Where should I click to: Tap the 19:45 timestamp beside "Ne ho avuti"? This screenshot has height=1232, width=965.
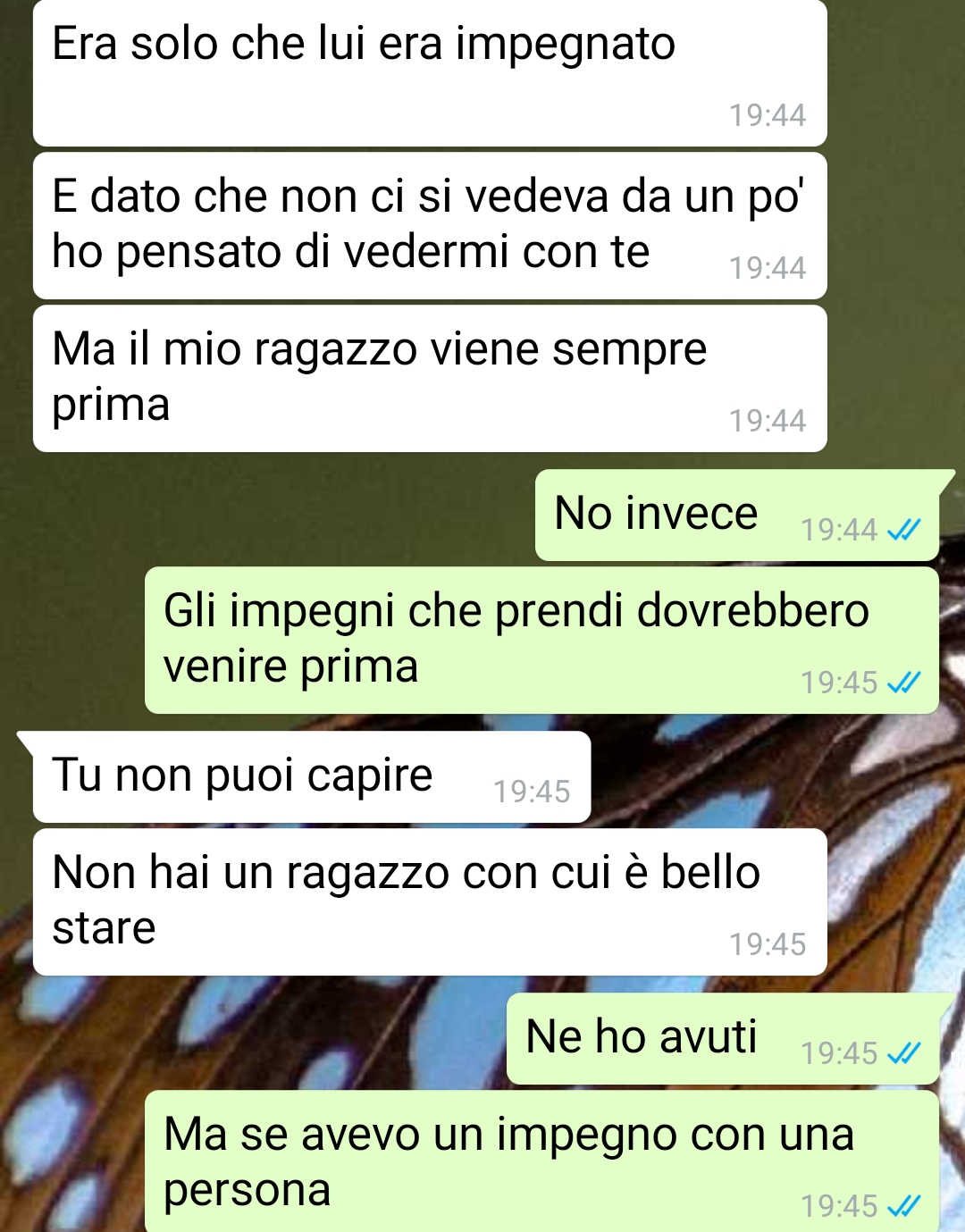pos(839,1053)
